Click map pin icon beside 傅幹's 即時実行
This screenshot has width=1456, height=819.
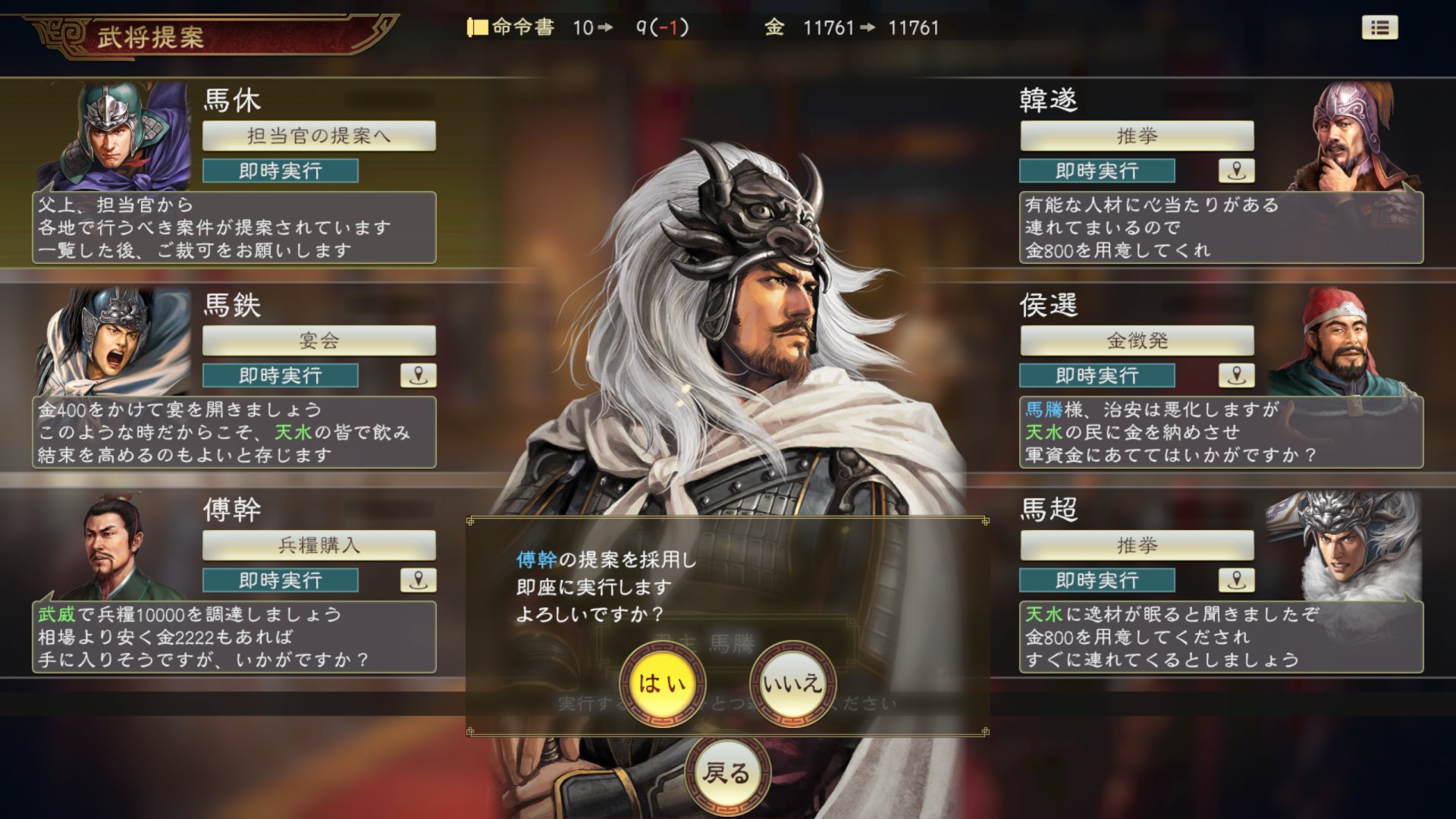pos(418,580)
